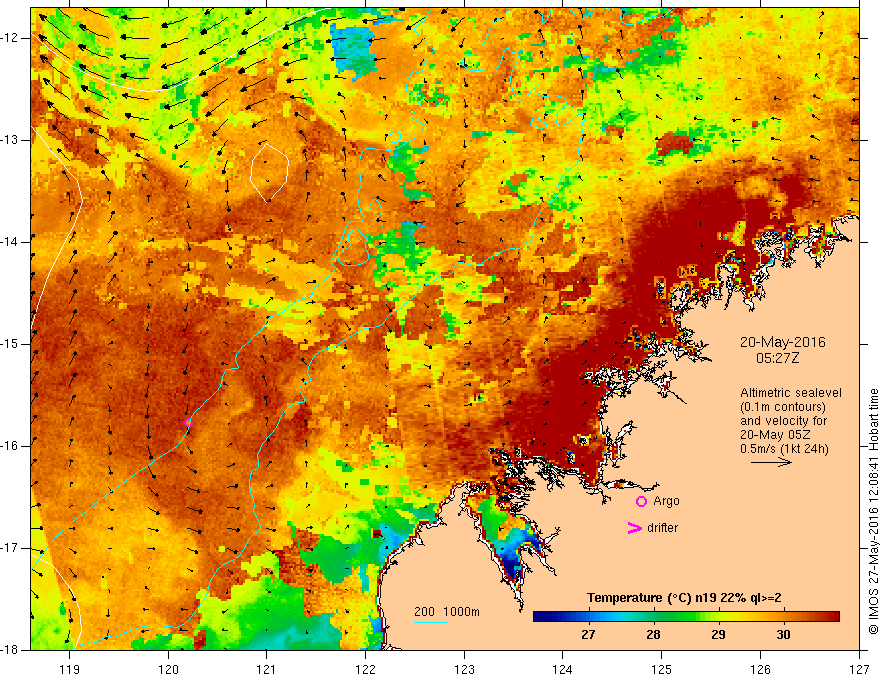This screenshot has width=880, height=680.
Task: Click the '125' longitude axis label
Action: 662,669
